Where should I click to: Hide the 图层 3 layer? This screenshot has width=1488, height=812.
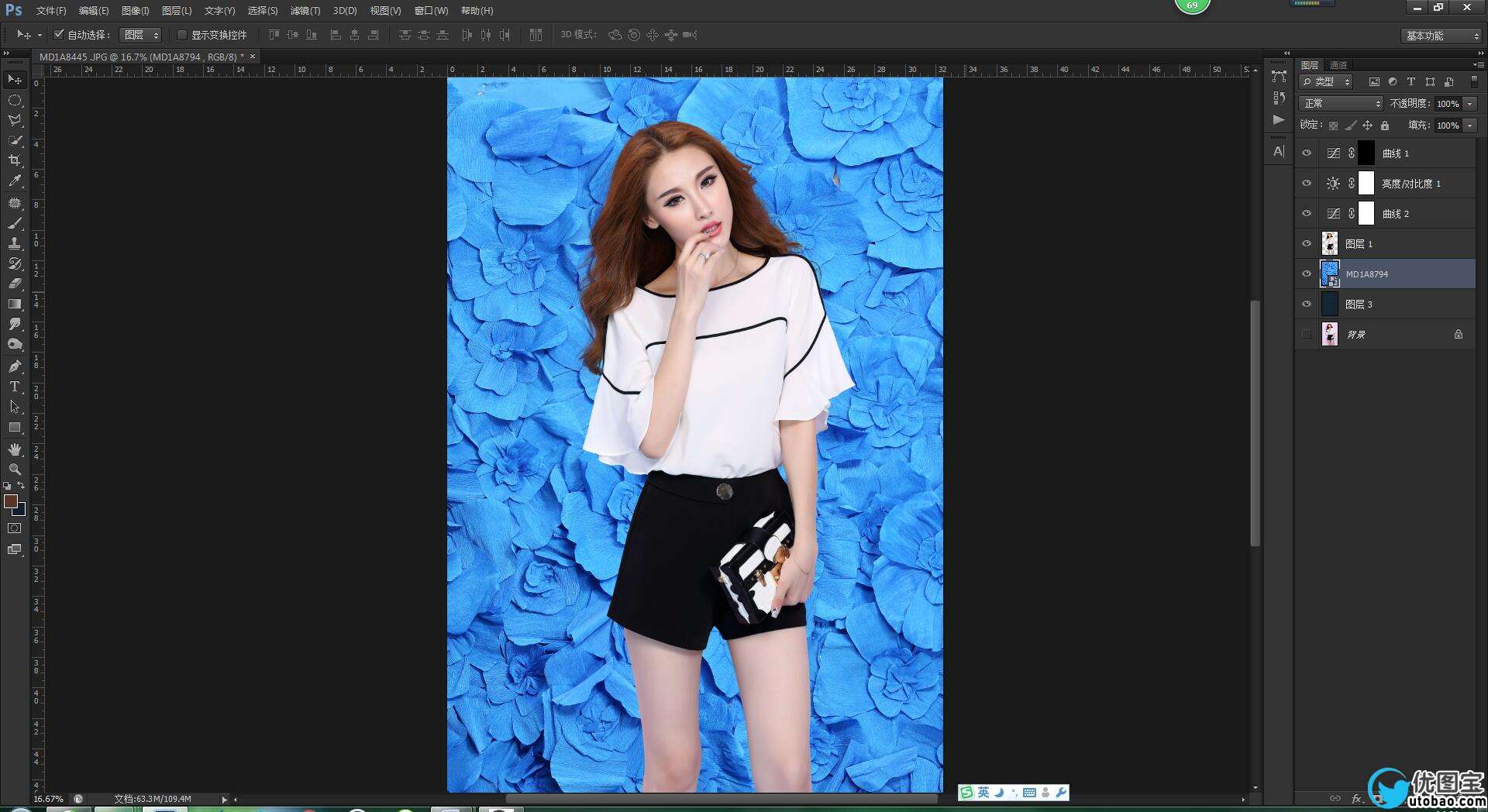point(1307,304)
